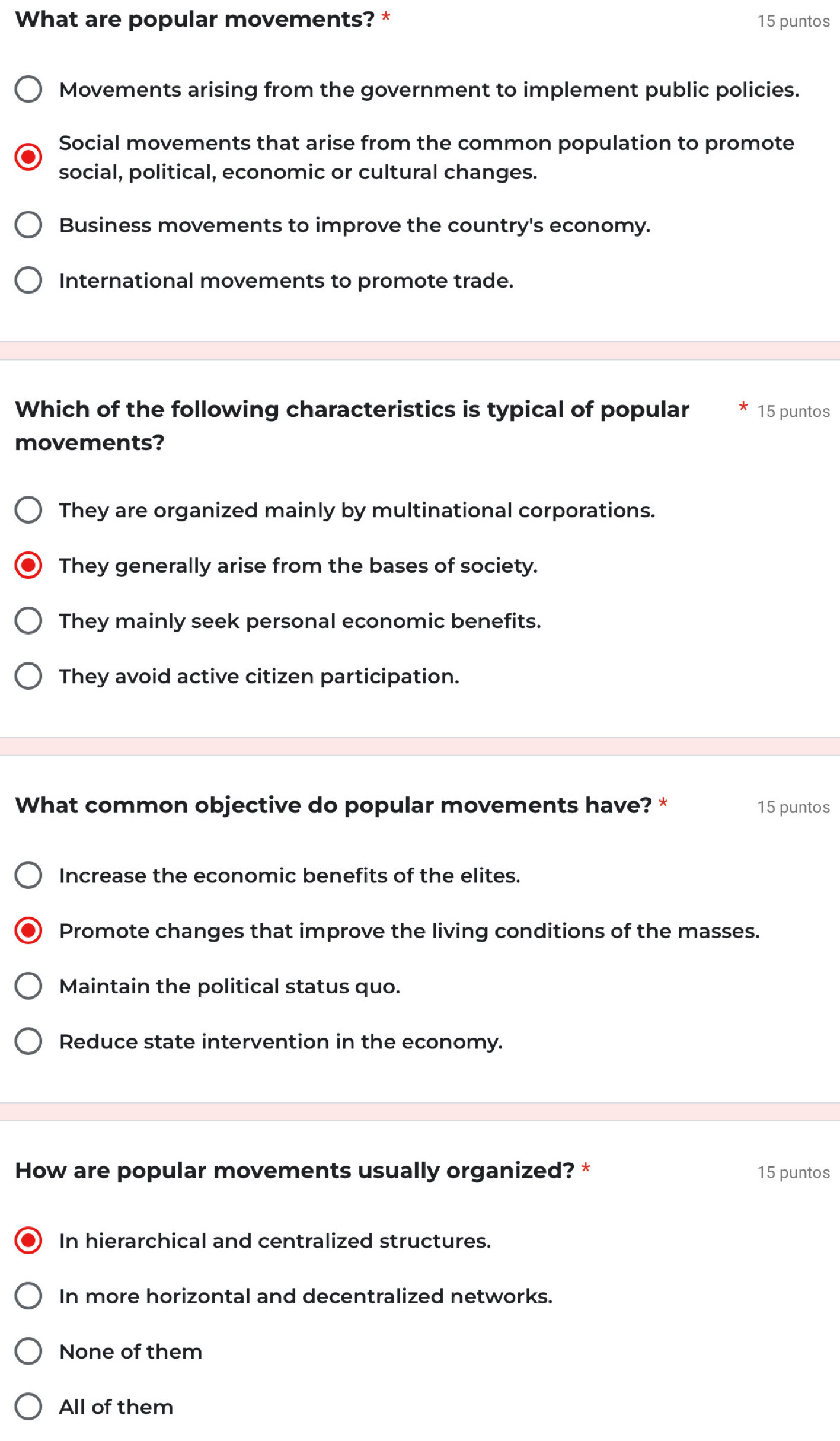Select "Movements arising from the government" option
This screenshot has height=1441, width=840.
(28, 90)
